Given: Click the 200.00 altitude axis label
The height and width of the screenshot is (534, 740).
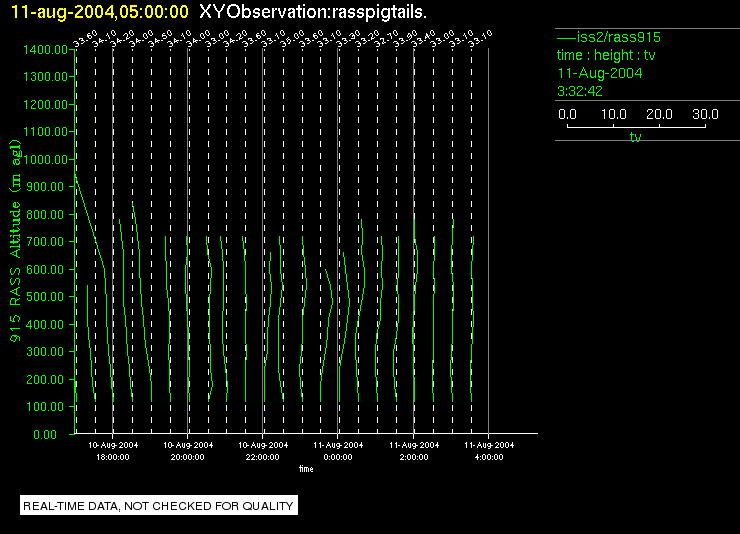Looking at the screenshot, I should click(x=45, y=379).
